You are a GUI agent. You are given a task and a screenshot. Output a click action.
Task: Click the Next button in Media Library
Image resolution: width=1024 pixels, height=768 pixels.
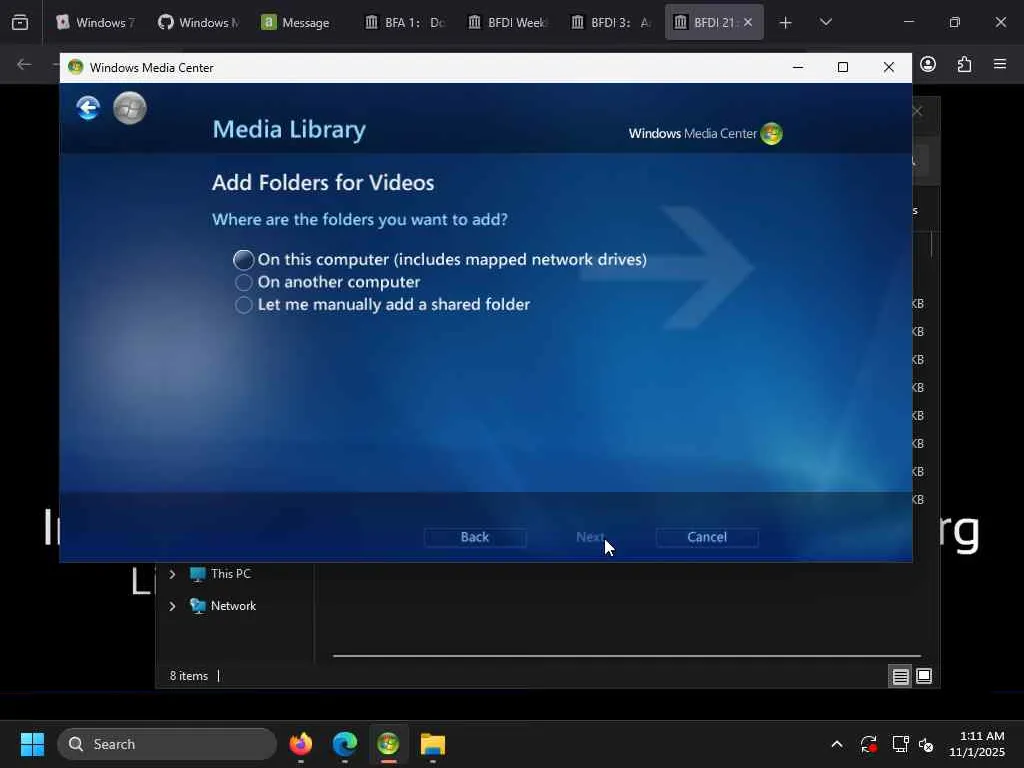click(x=590, y=537)
